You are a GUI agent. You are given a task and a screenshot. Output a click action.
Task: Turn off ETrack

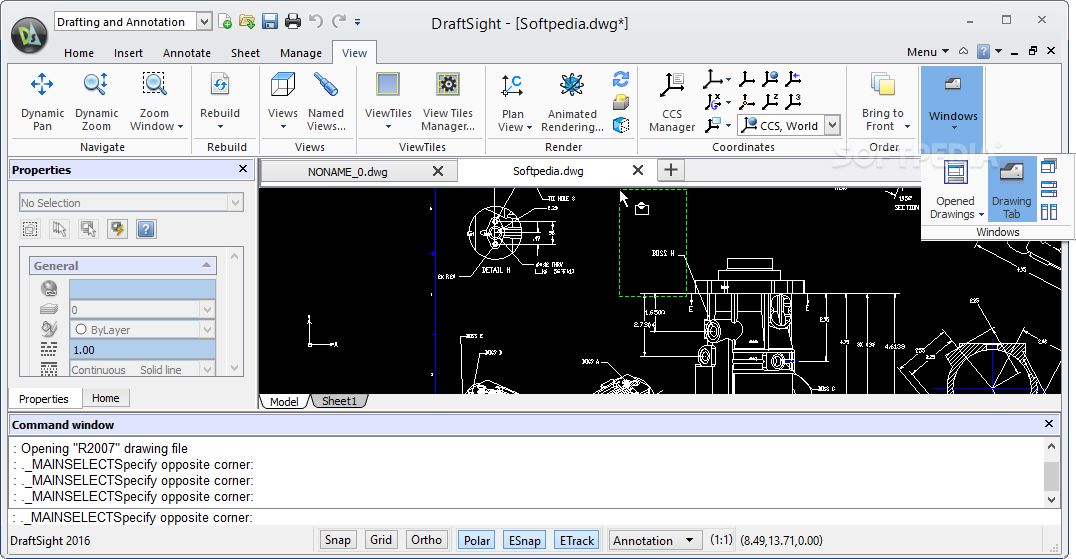(576, 540)
